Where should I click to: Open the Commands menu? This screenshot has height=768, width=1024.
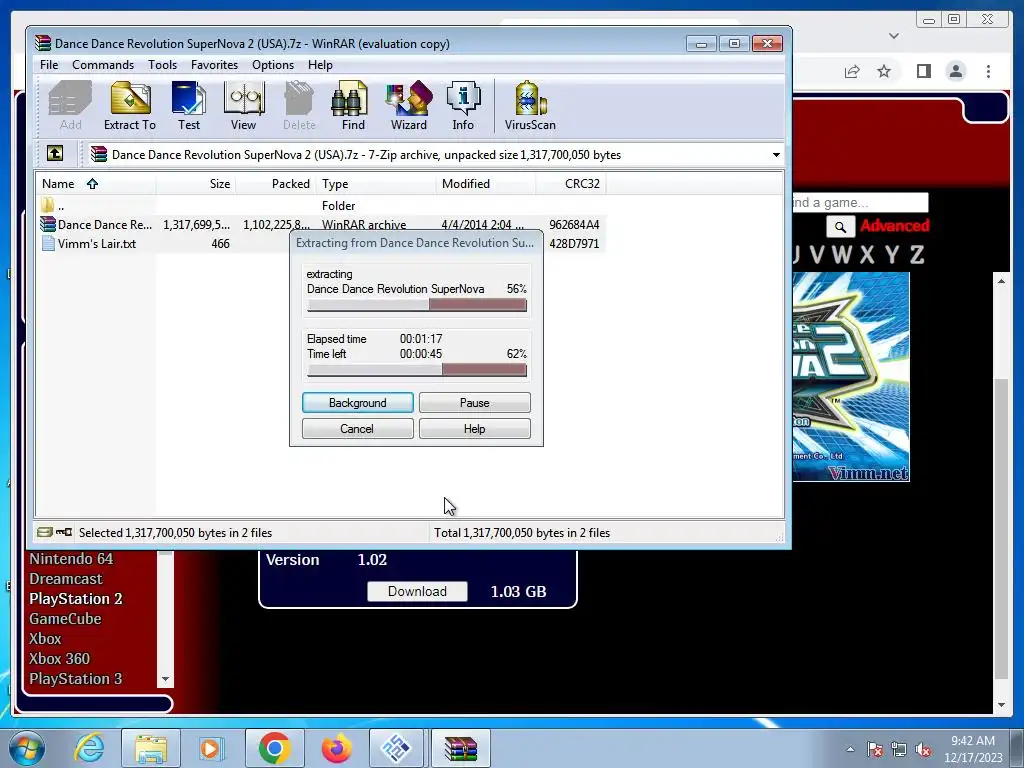103,65
